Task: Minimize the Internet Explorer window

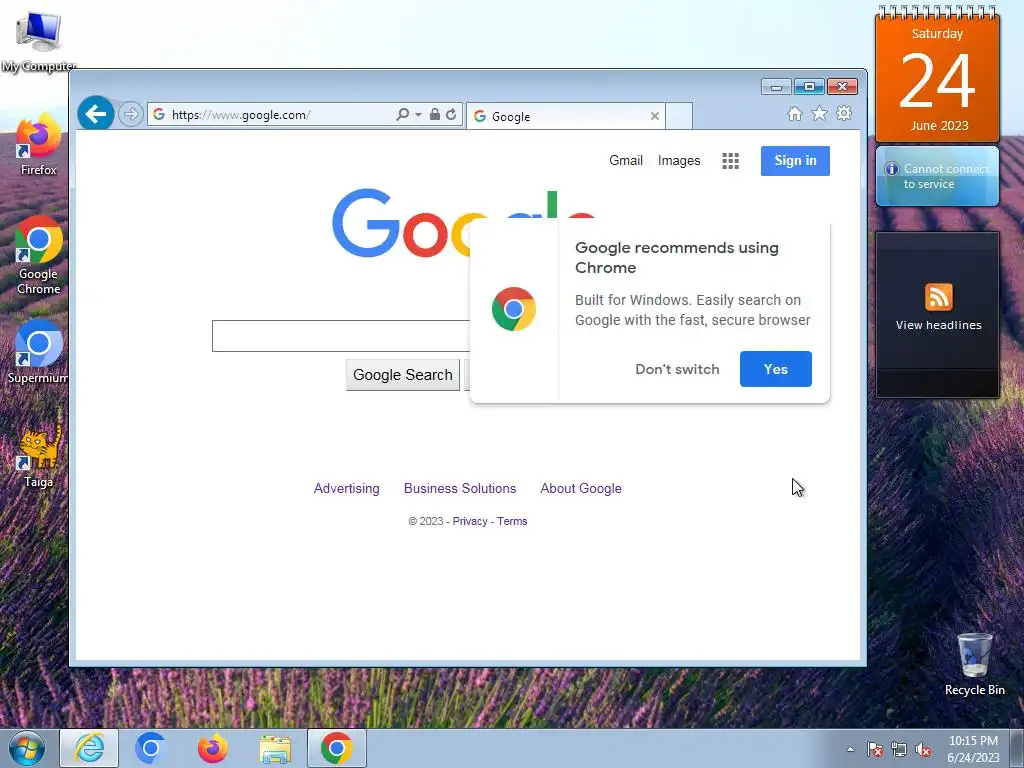Action: point(776,87)
